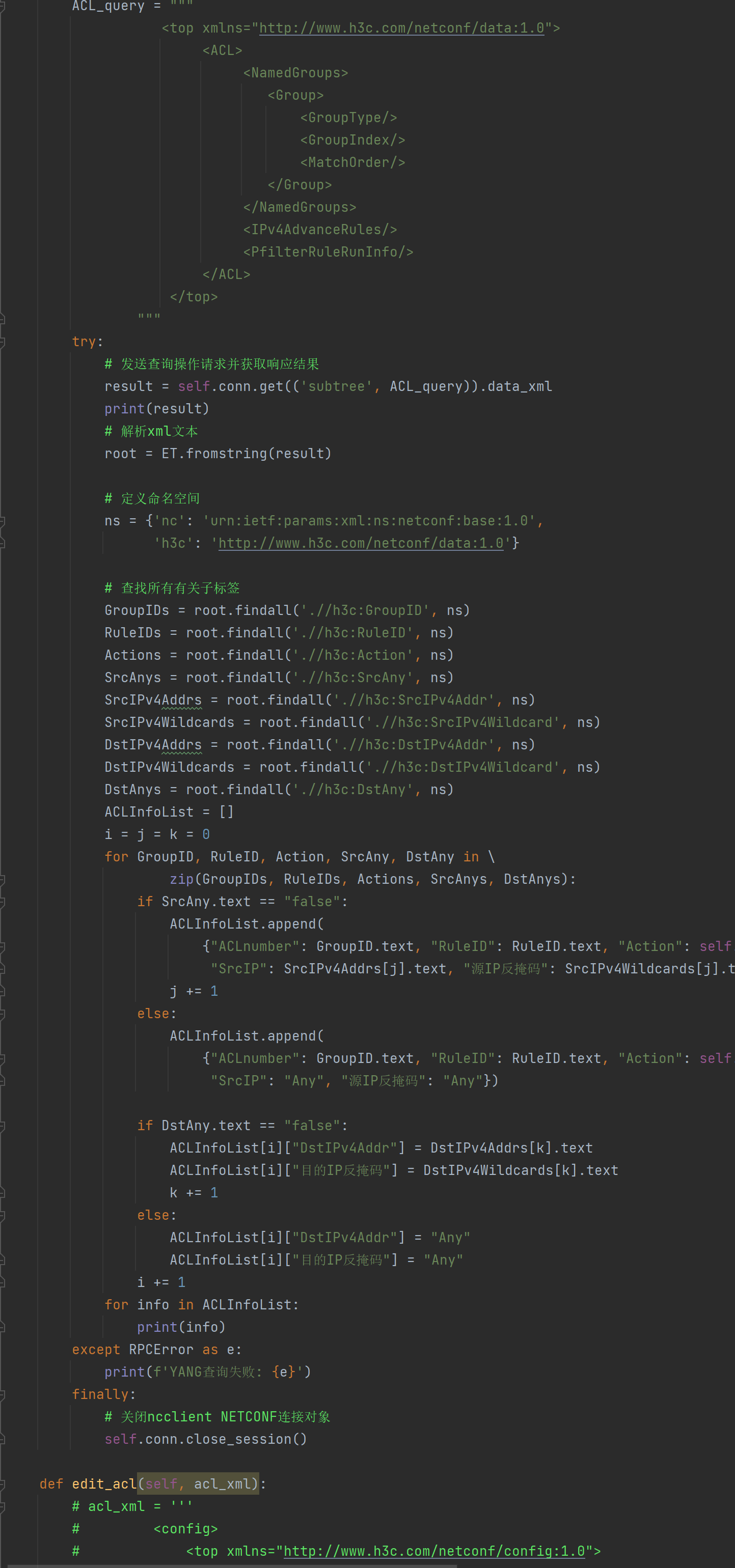Open the h3c netconf data URL in top xmlns
Viewport: 735px width, 1568px height.
[x=401, y=28]
